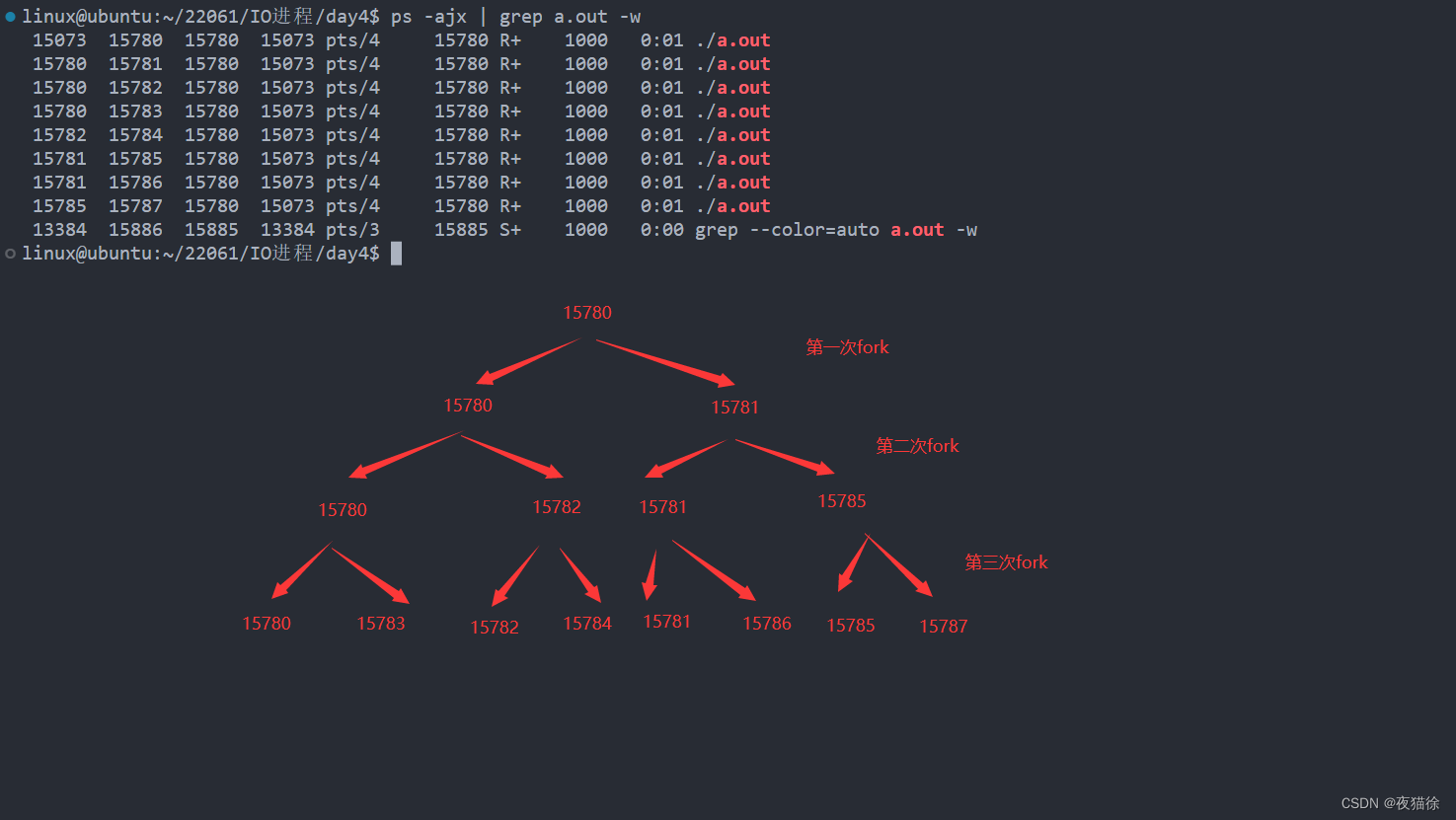1456x820 pixels.
Task: Click PID 15786 in the terminal output
Action: pos(135,183)
